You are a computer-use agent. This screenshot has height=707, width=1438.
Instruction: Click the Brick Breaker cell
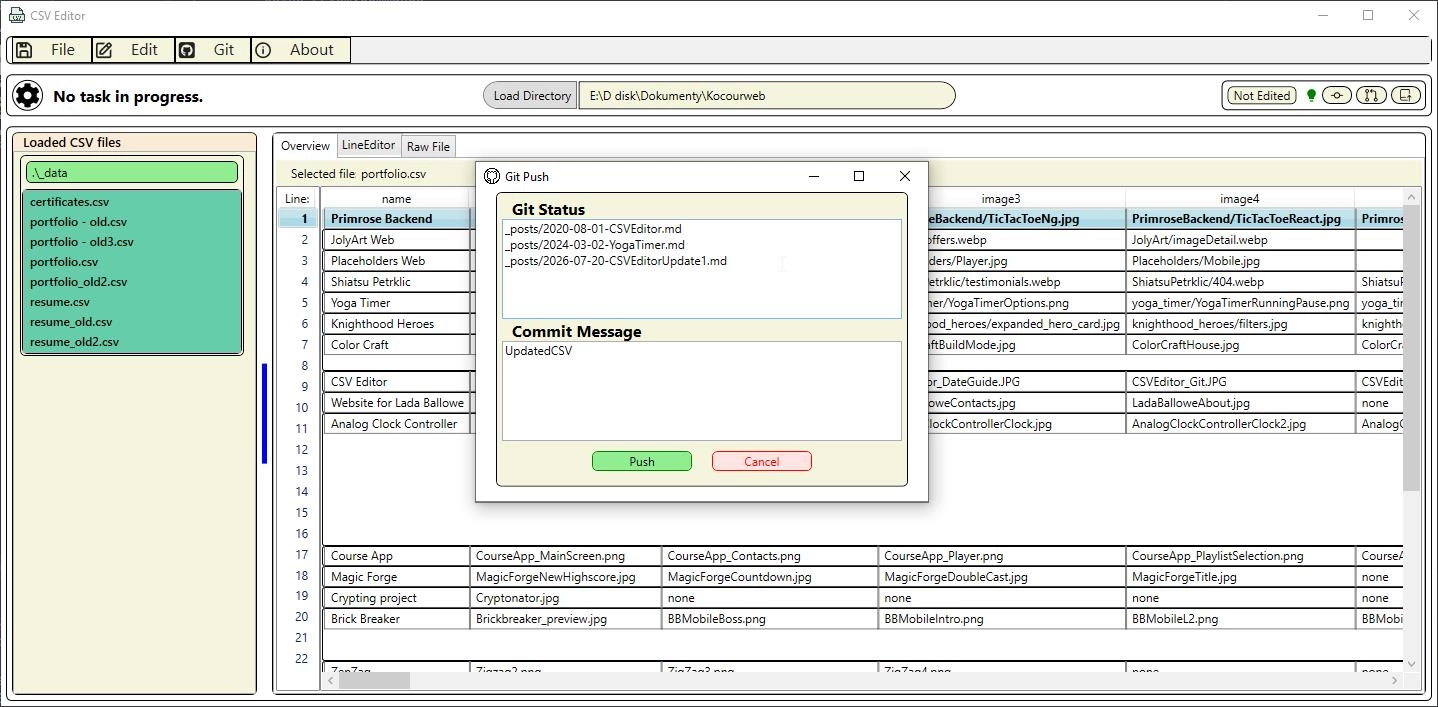397,619
